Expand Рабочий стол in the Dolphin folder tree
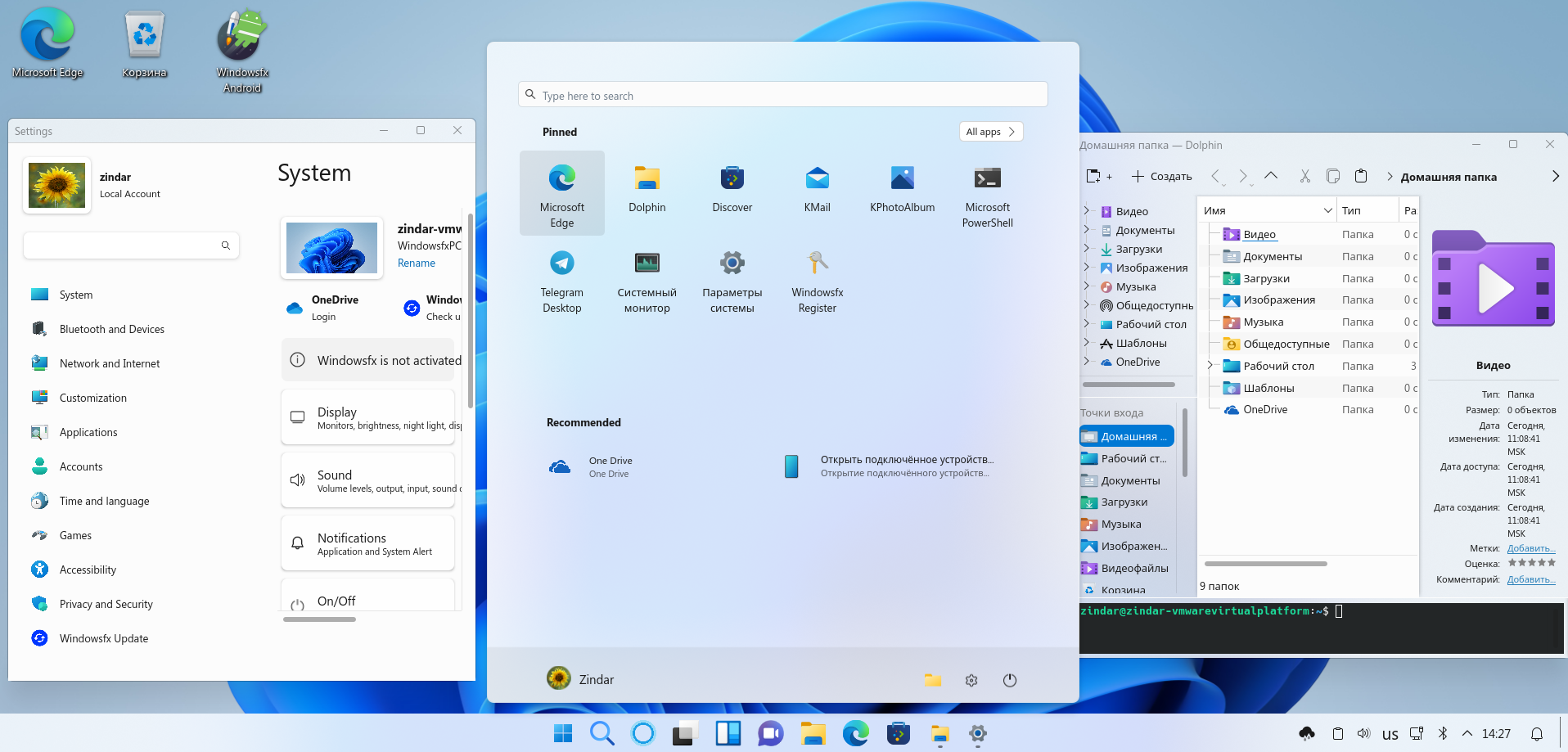 (x=1210, y=366)
